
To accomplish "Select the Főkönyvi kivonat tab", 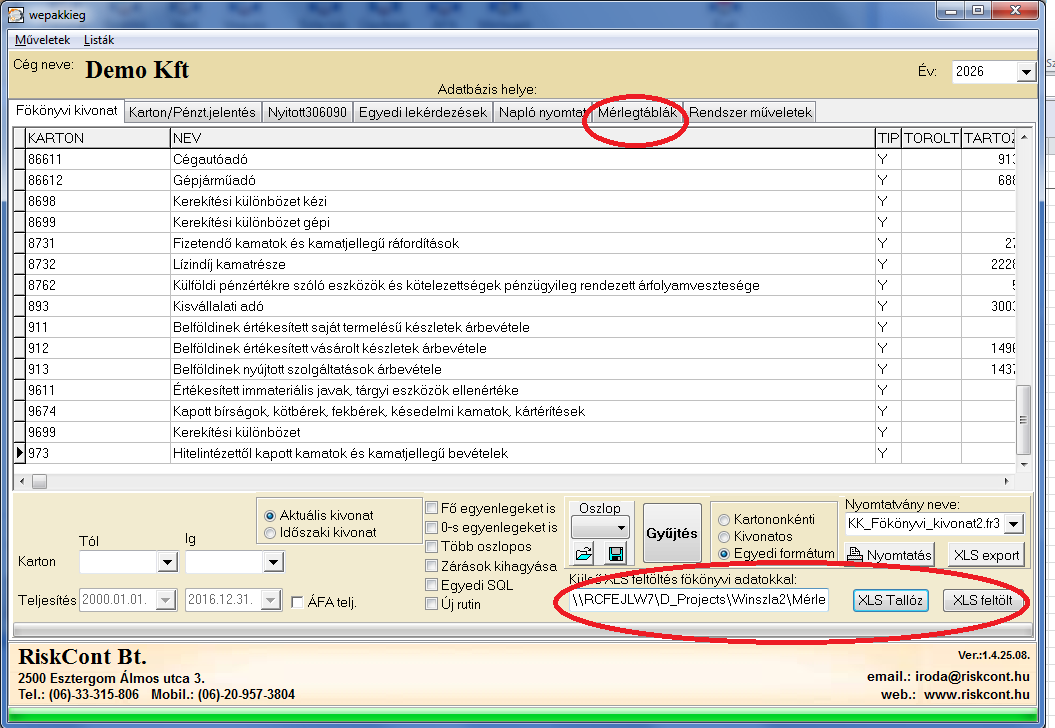I will [x=67, y=111].
